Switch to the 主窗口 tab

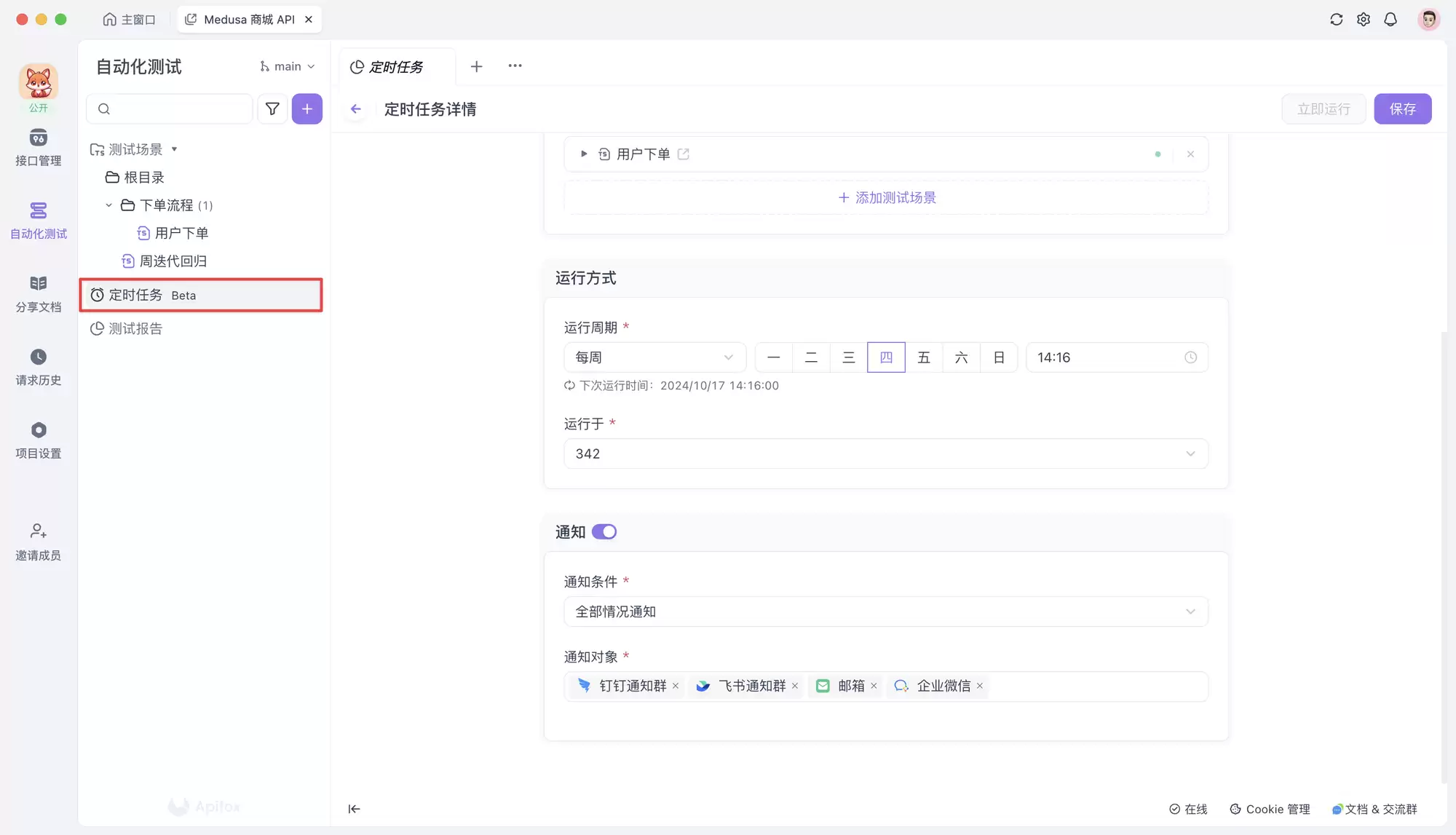(130, 20)
